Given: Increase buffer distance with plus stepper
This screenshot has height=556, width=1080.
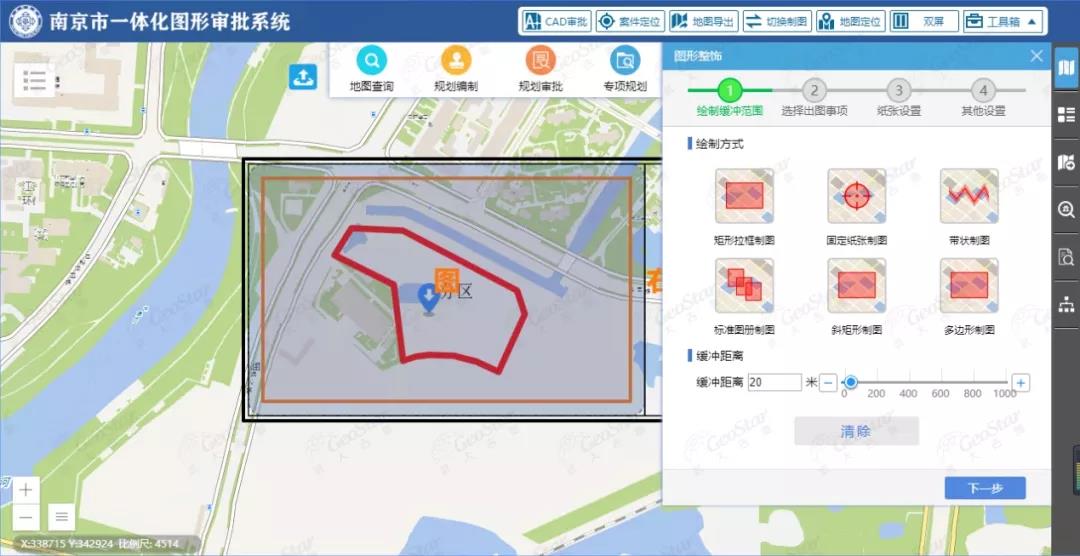Looking at the screenshot, I should [1020, 383].
